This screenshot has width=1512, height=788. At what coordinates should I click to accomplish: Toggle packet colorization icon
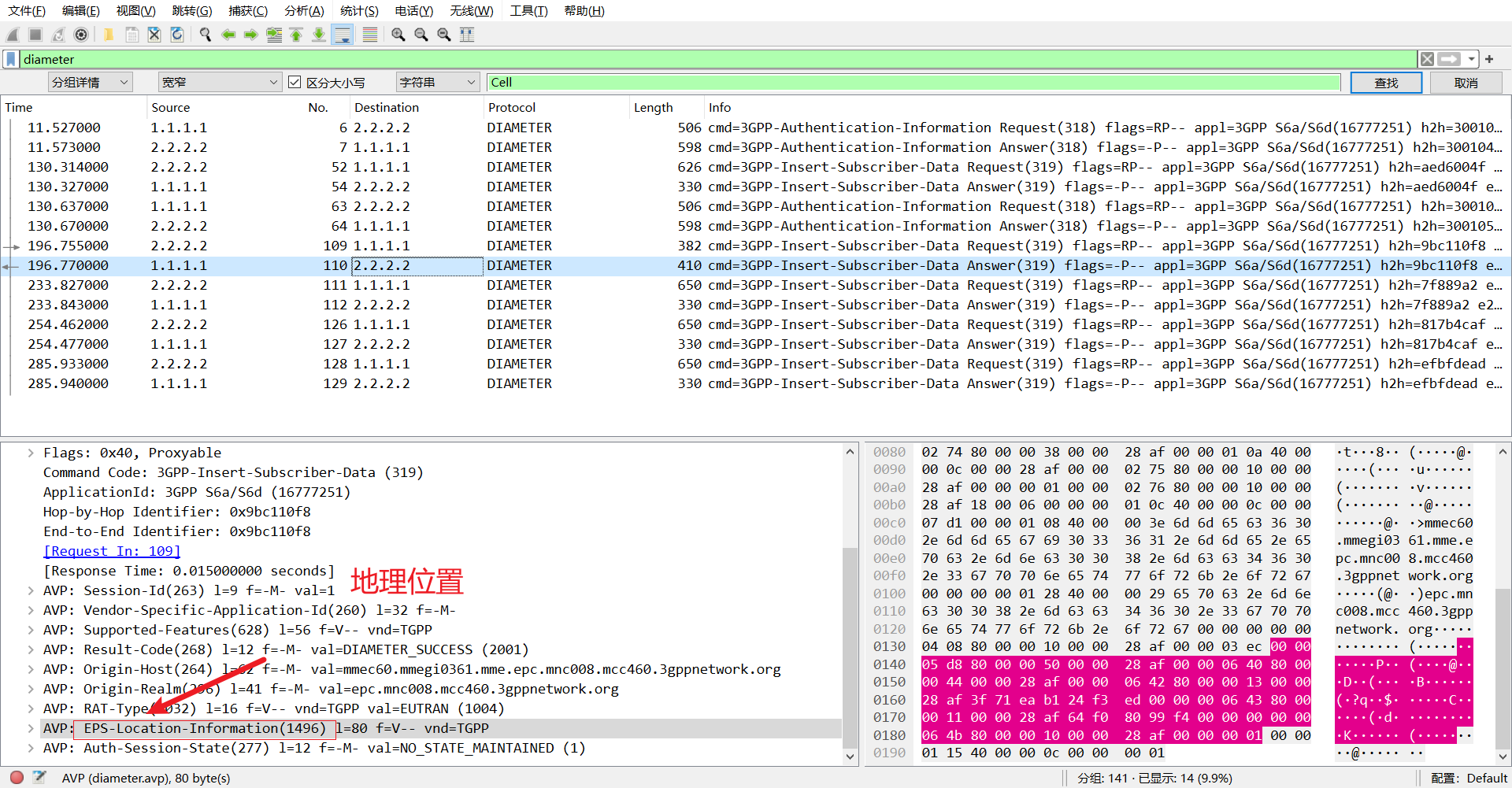click(x=370, y=35)
